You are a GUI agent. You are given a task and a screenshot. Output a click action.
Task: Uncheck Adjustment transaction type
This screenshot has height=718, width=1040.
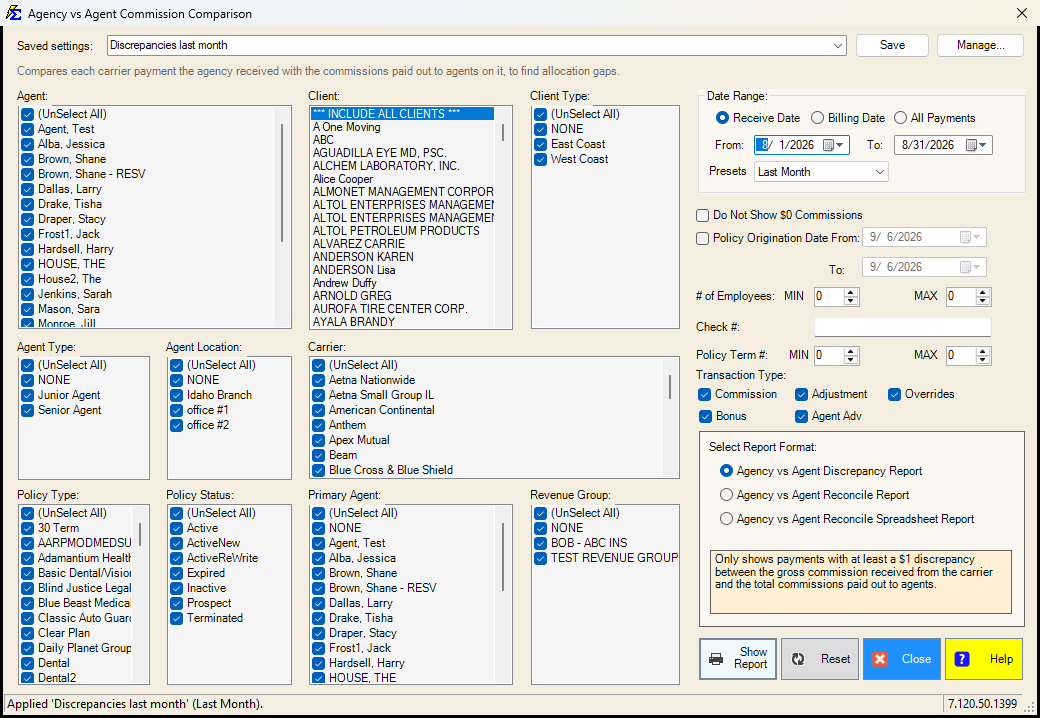801,394
